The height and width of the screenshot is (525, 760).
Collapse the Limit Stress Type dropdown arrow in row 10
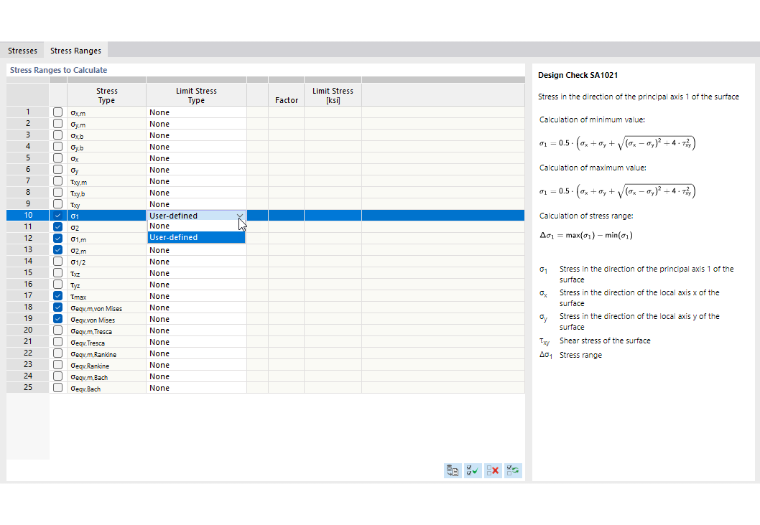click(240, 216)
